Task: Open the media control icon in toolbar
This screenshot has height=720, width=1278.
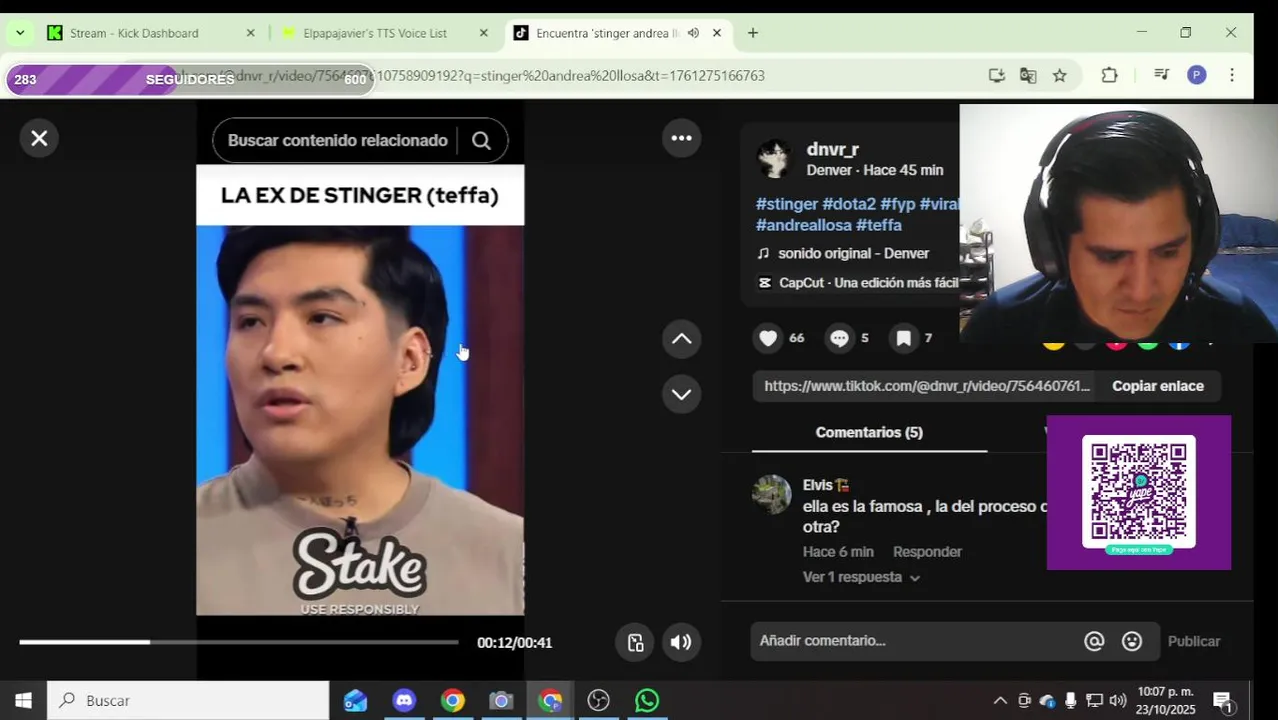Action: 1161,75
